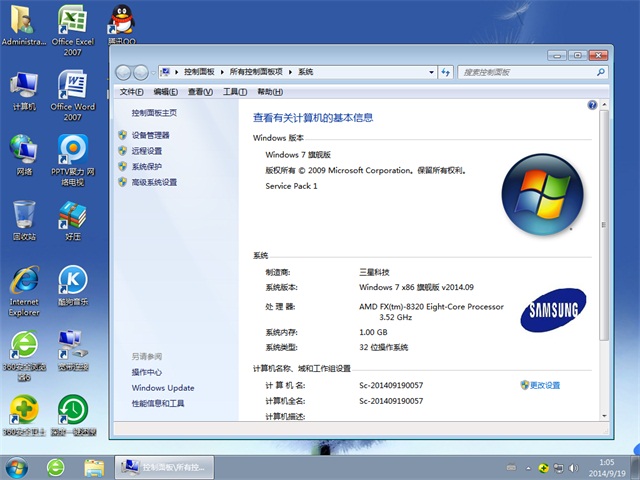The image size is (640, 480).
Task: Click the Windows Start orb button
Action: click(x=17, y=467)
